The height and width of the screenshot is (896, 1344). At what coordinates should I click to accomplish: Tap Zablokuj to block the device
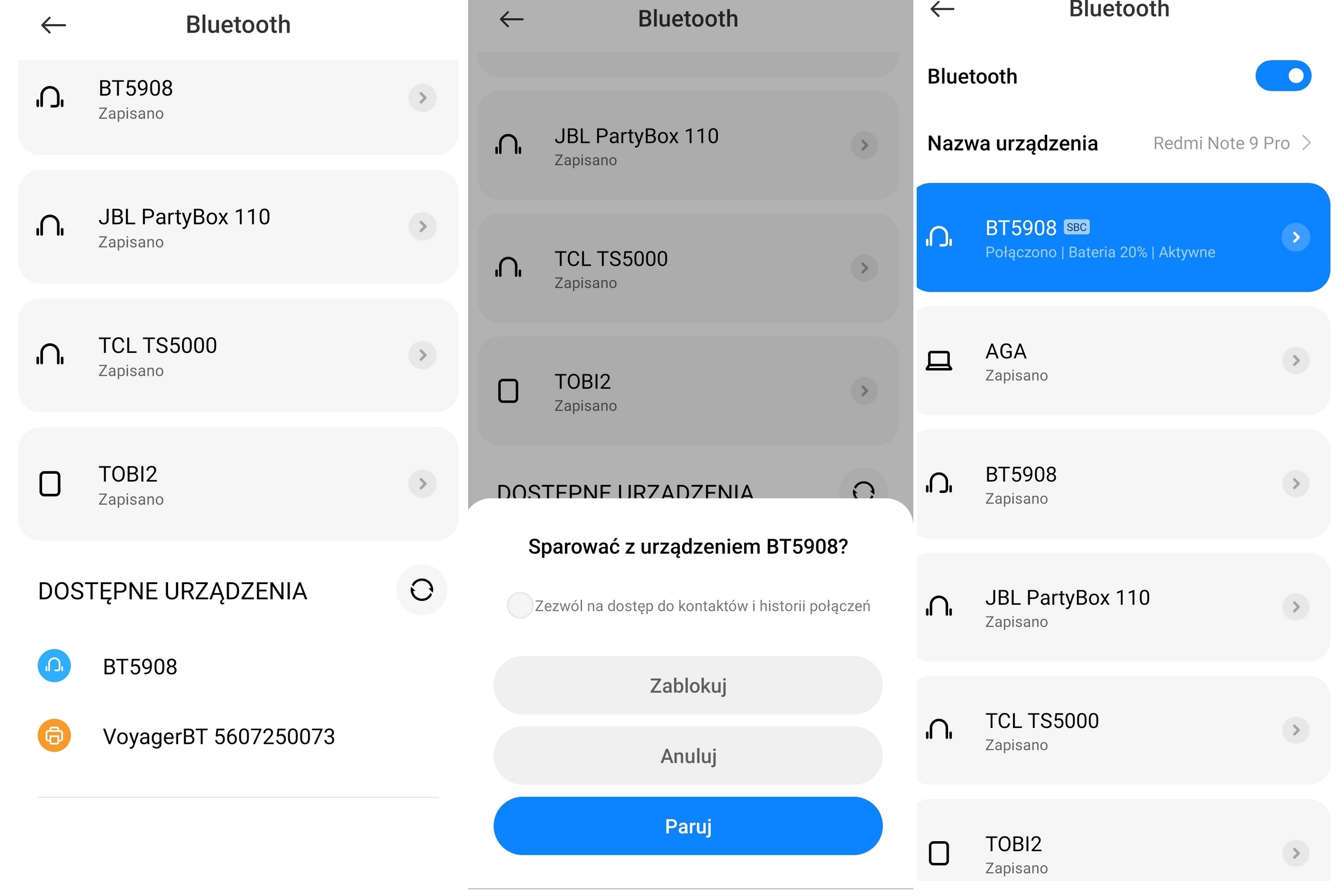coord(688,685)
